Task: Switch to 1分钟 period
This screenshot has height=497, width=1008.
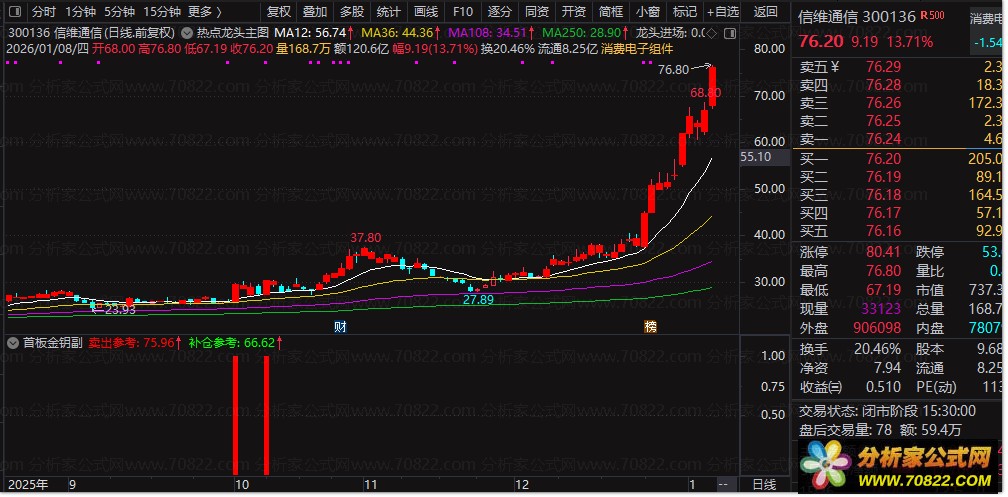Action: pos(80,12)
